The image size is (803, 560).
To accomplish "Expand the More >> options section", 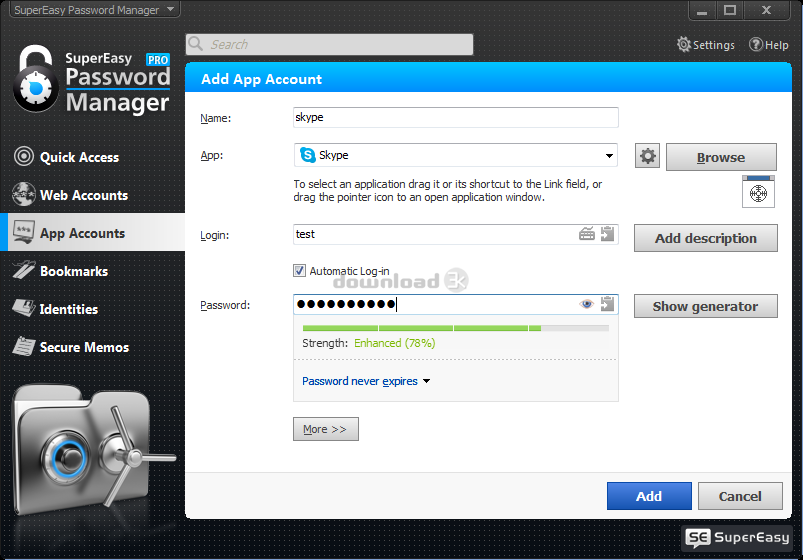I will (325, 429).
